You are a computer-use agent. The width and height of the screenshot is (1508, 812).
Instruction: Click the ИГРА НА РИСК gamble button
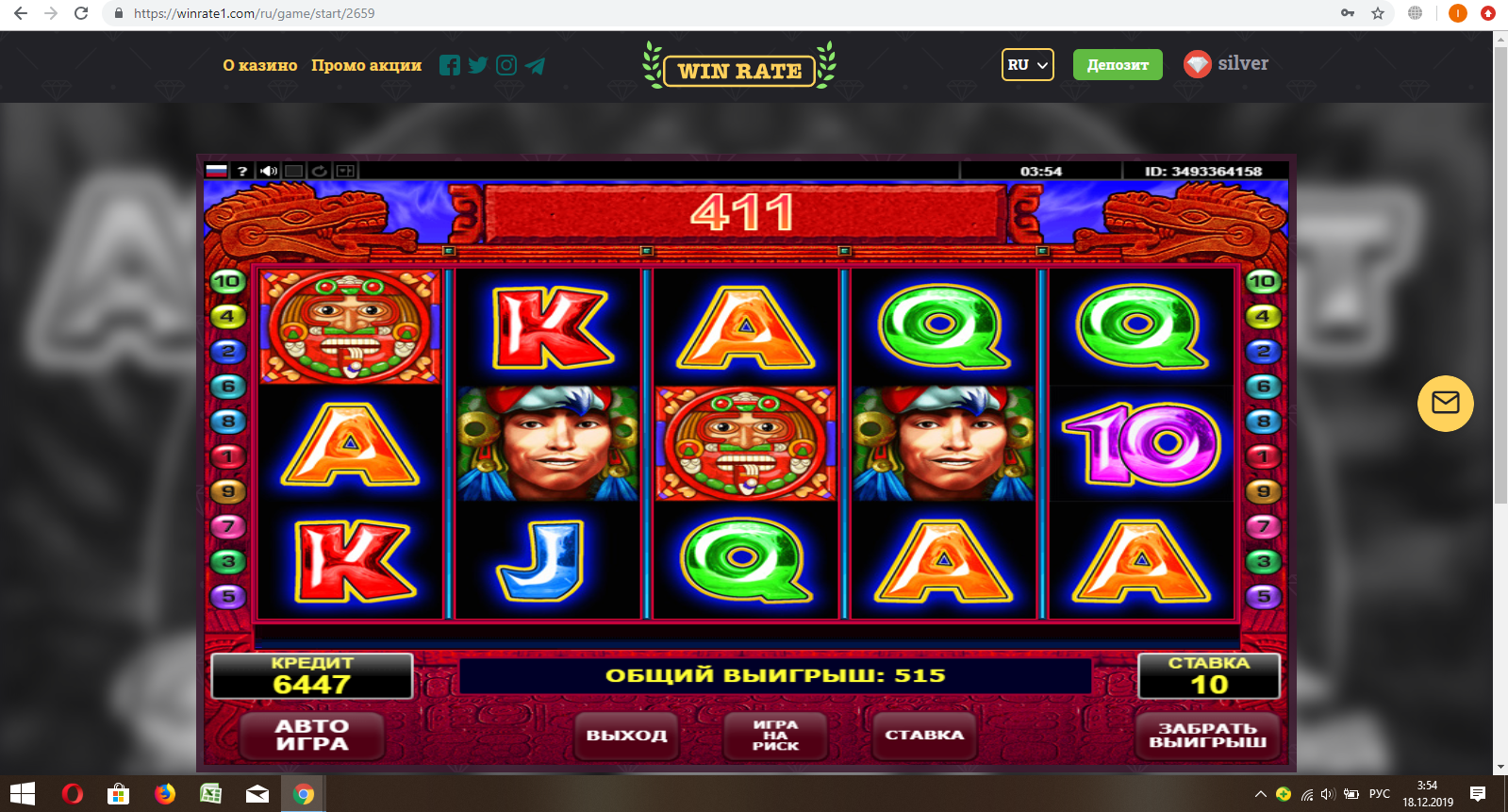click(x=775, y=735)
